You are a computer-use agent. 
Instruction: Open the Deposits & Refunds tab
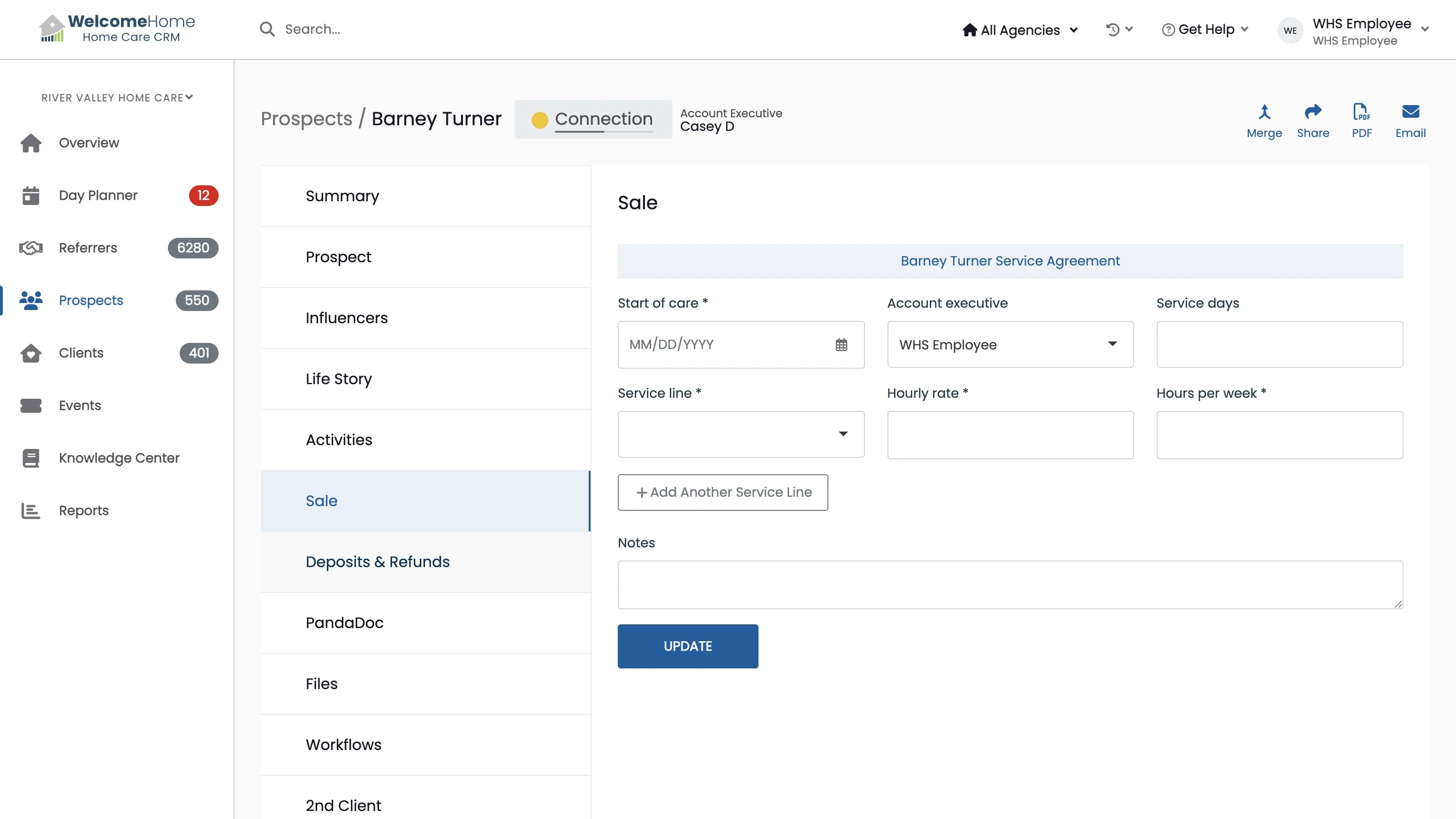378,562
